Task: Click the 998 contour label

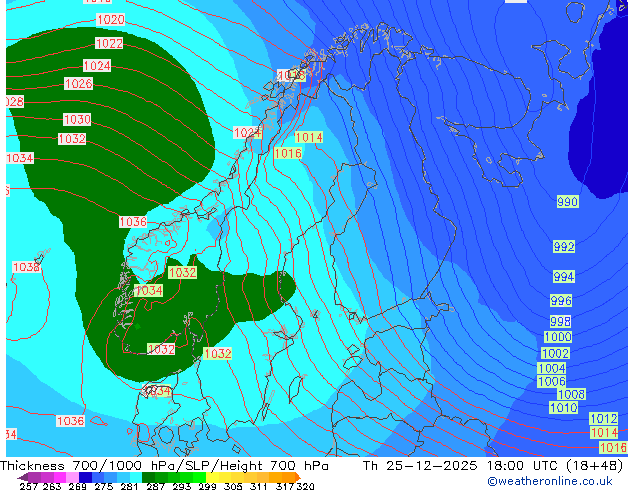Action: (560, 321)
